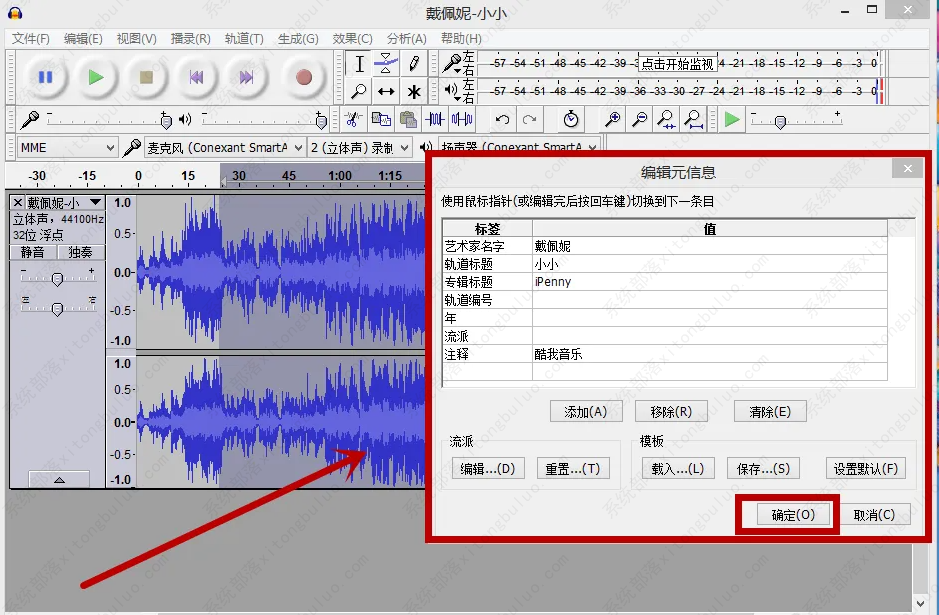Select the Time Shift tool
Screen dimensions: 939x615
tap(386, 92)
